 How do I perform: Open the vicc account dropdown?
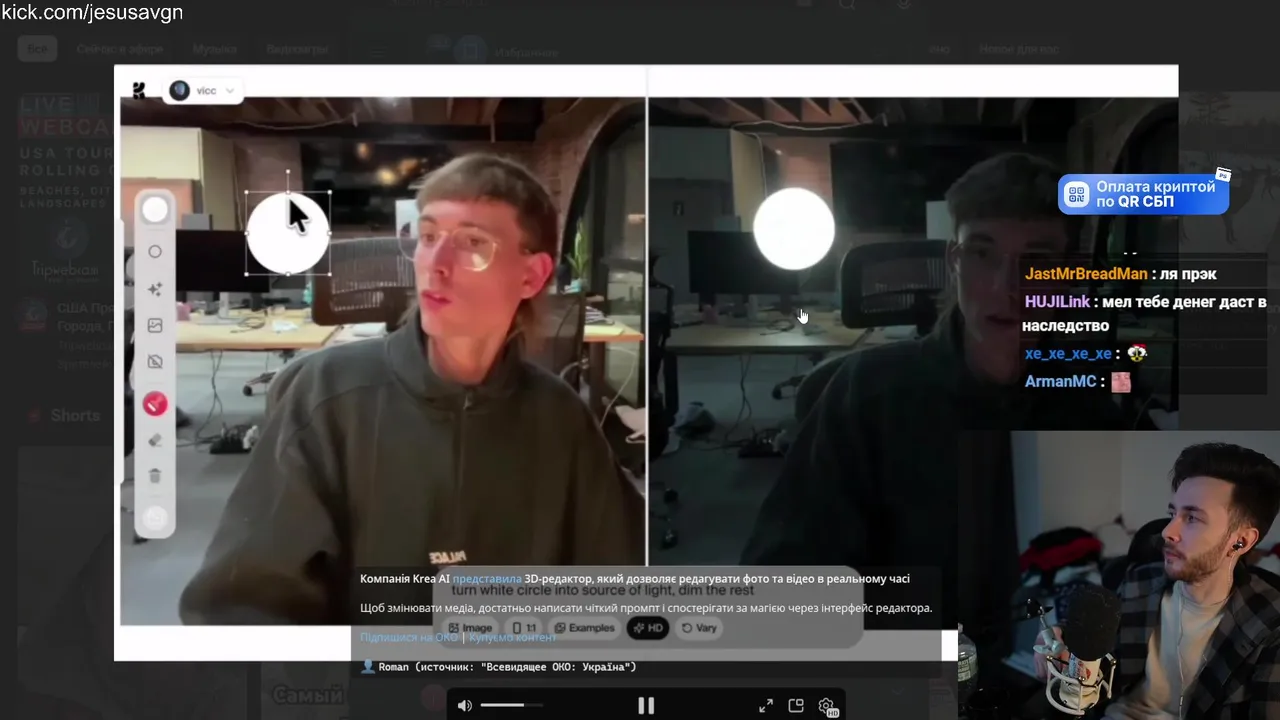coord(202,91)
